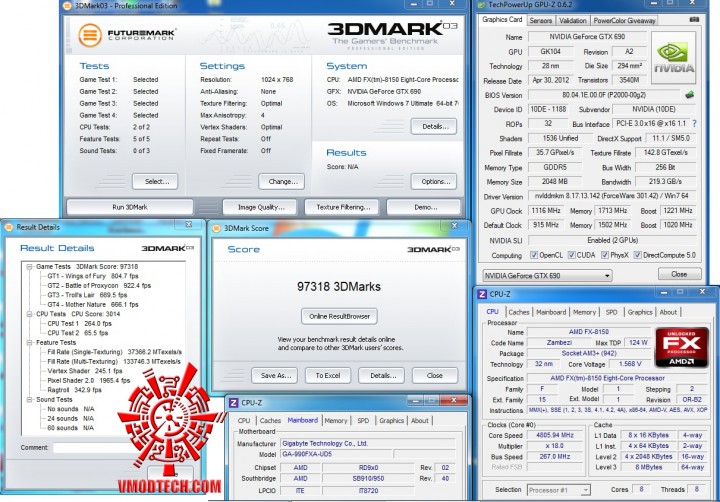Click the 97318 3DMarks score text
This screenshot has height=502, width=720.
coord(339,287)
